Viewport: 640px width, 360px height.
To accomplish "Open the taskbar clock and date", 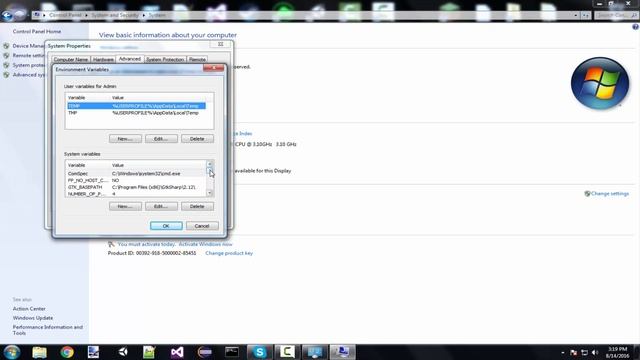I will tap(617, 352).
